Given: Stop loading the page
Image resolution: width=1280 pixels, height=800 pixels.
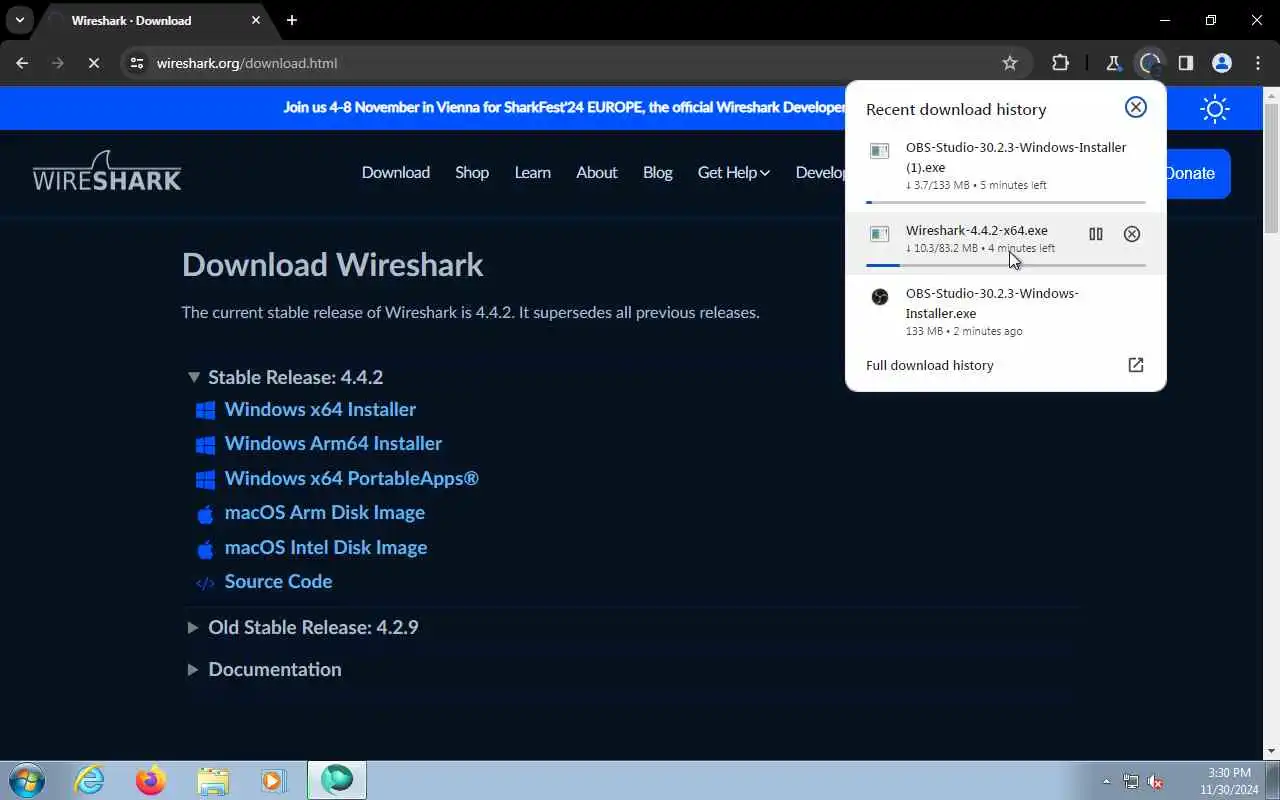Looking at the screenshot, I should coord(93,63).
